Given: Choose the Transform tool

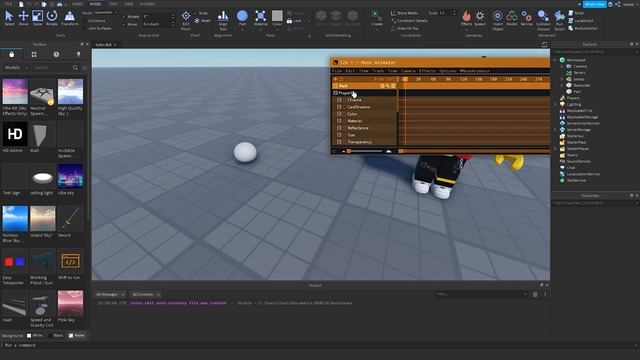Looking at the screenshot, I should [x=69, y=18].
